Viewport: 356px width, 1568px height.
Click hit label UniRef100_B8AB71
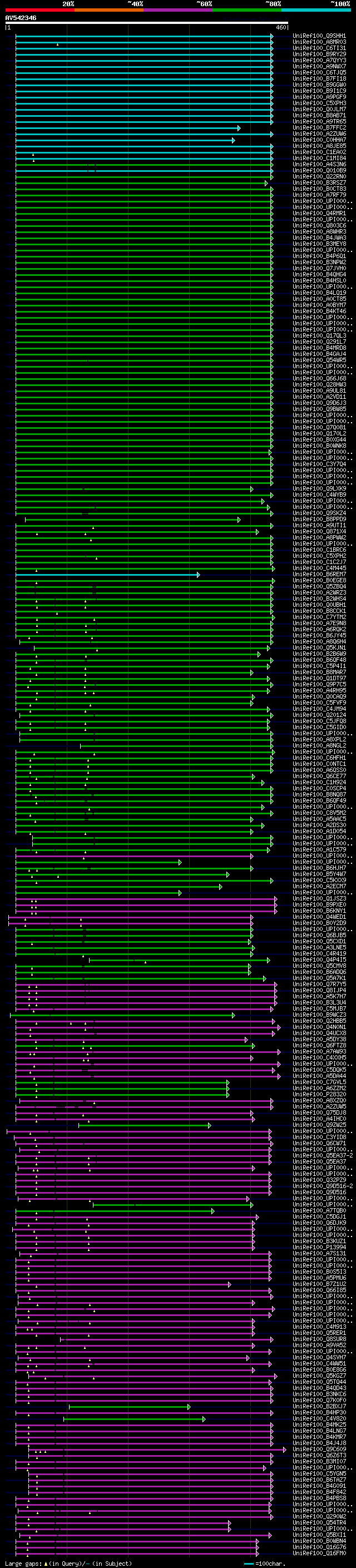point(319,115)
